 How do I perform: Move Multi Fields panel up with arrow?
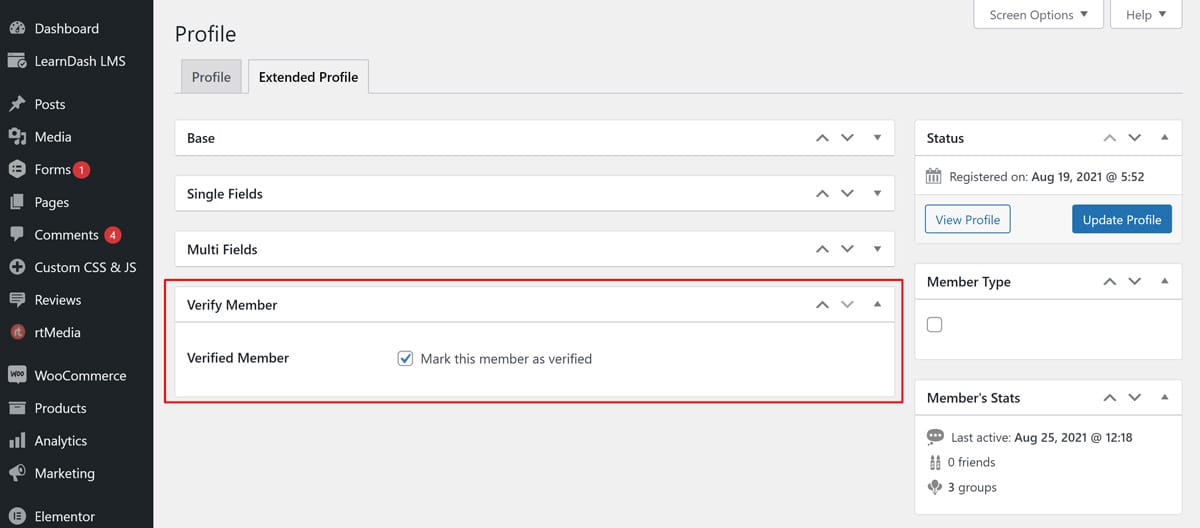pyautogui.click(x=822, y=249)
